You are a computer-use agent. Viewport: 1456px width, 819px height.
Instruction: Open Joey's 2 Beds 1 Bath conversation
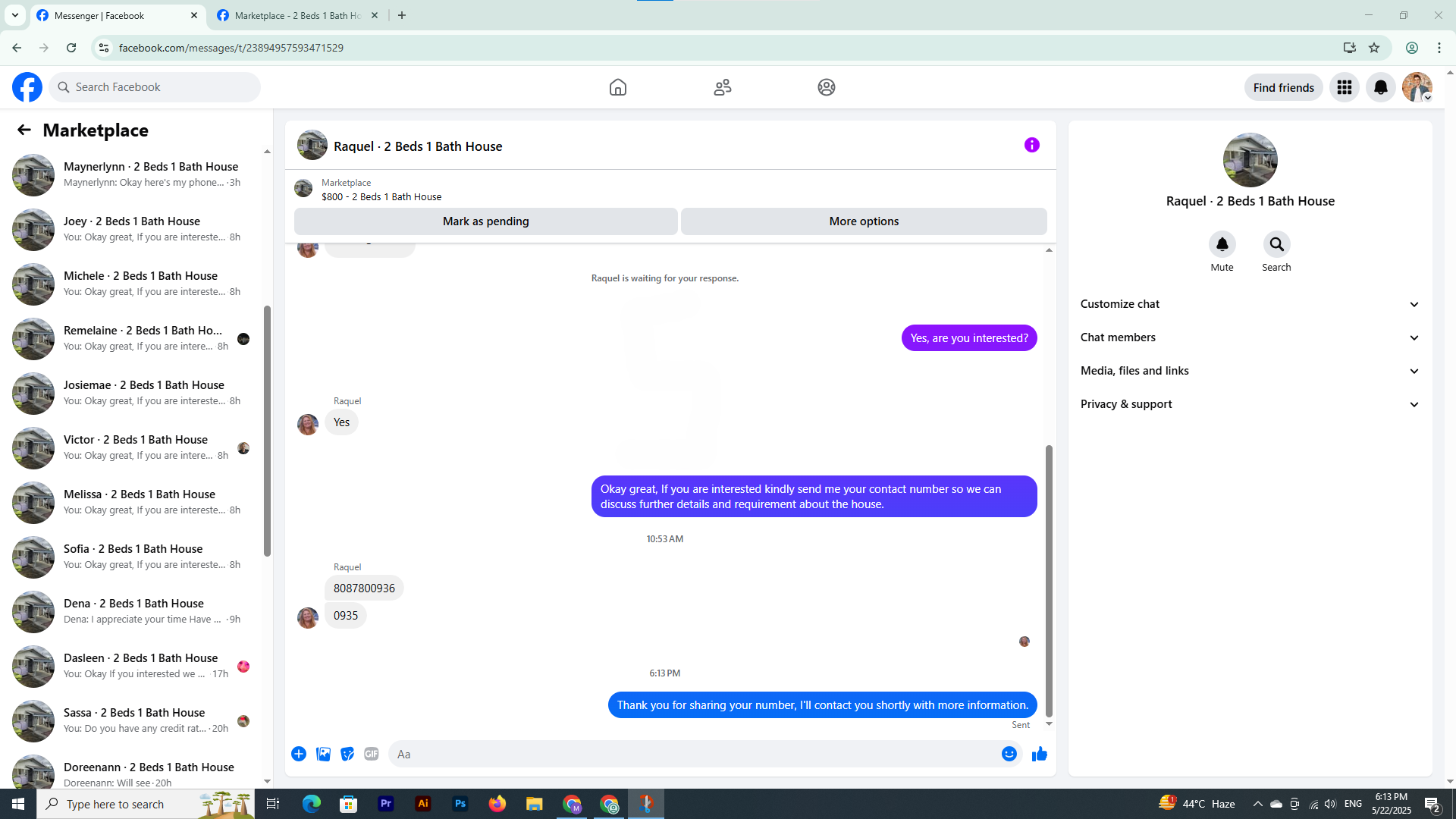pos(135,229)
